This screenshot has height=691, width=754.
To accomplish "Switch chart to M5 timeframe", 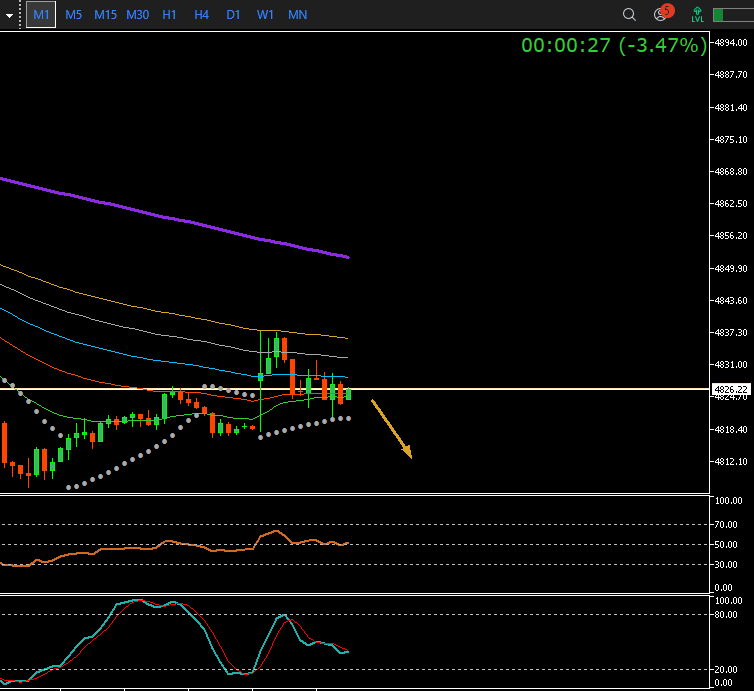I will coord(74,15).
